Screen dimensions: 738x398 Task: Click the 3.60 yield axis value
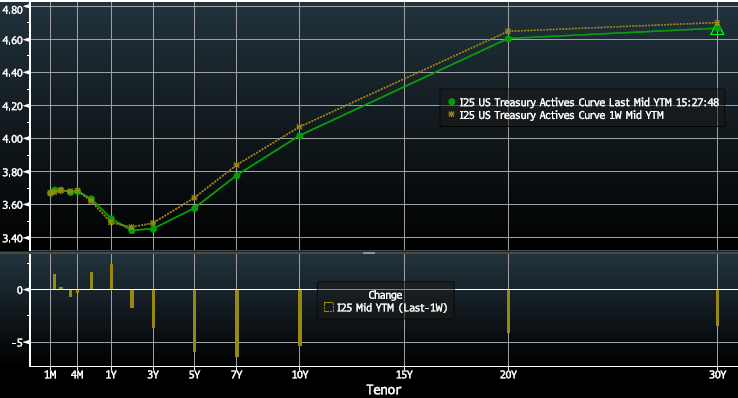(x=13, y=206)
